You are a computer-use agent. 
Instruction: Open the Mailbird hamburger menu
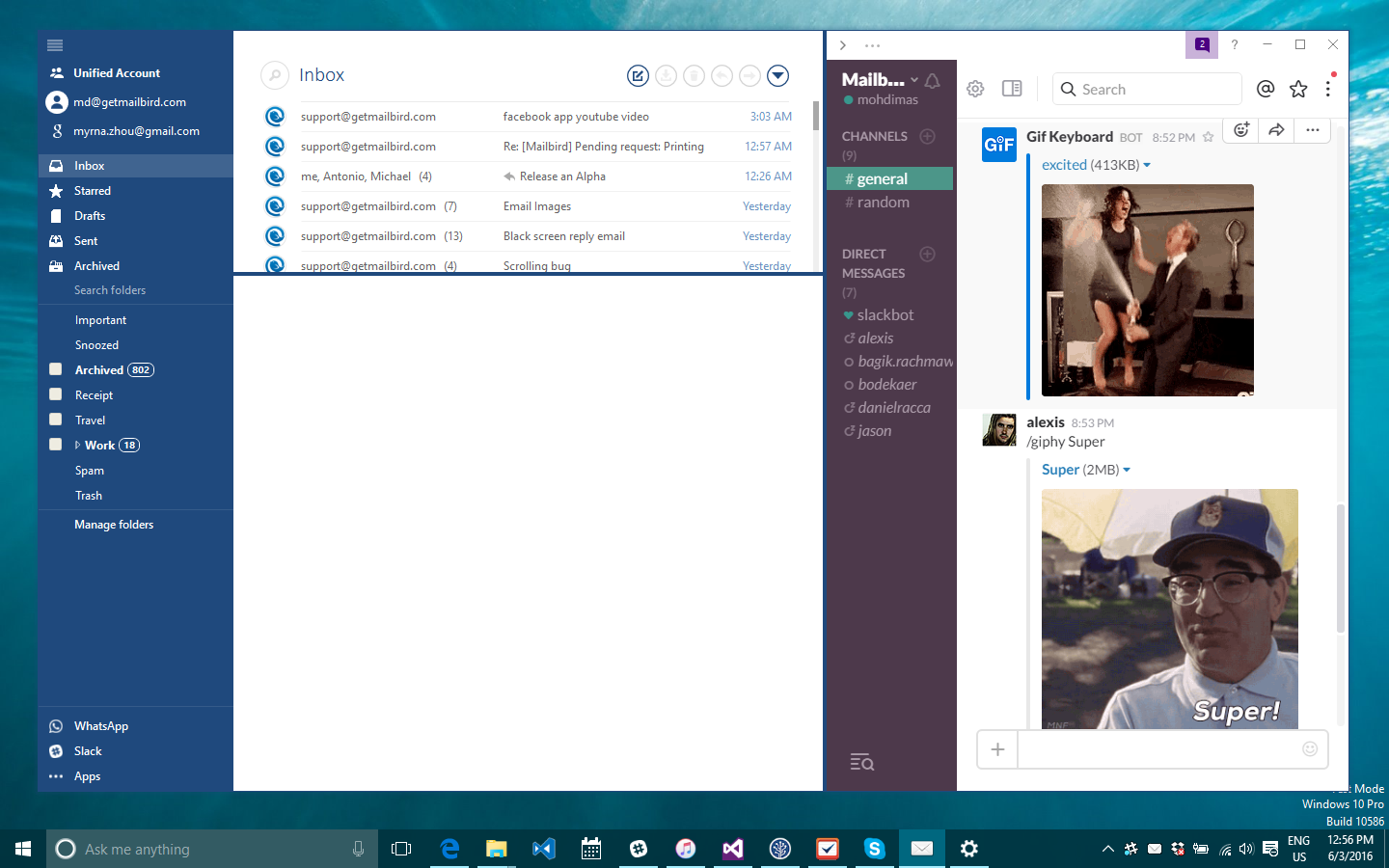click(55, 45)
